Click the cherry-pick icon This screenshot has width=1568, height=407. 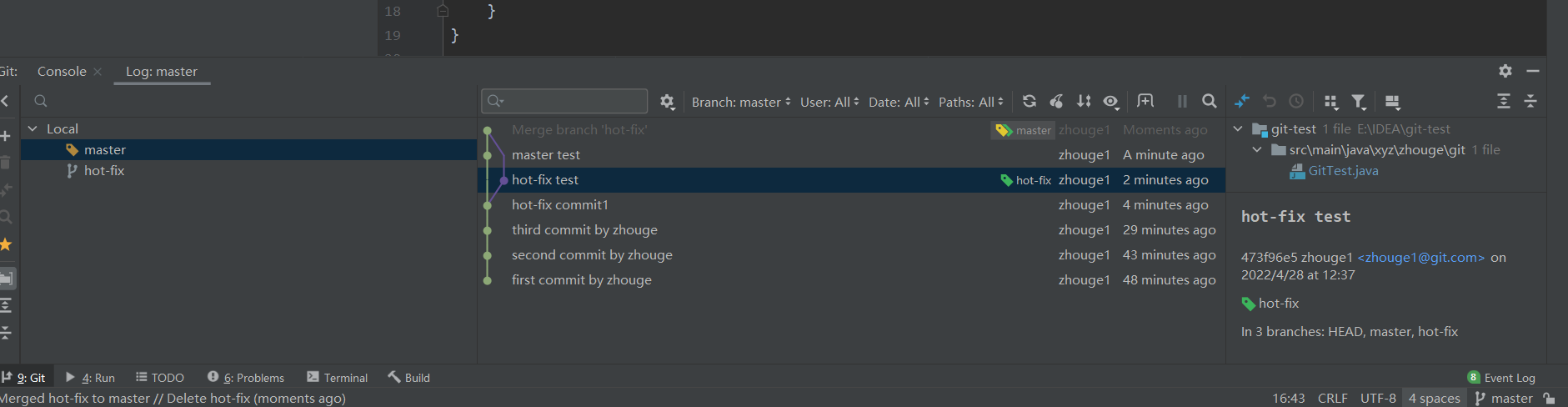pyautogui.click(x=1056, y=101)
